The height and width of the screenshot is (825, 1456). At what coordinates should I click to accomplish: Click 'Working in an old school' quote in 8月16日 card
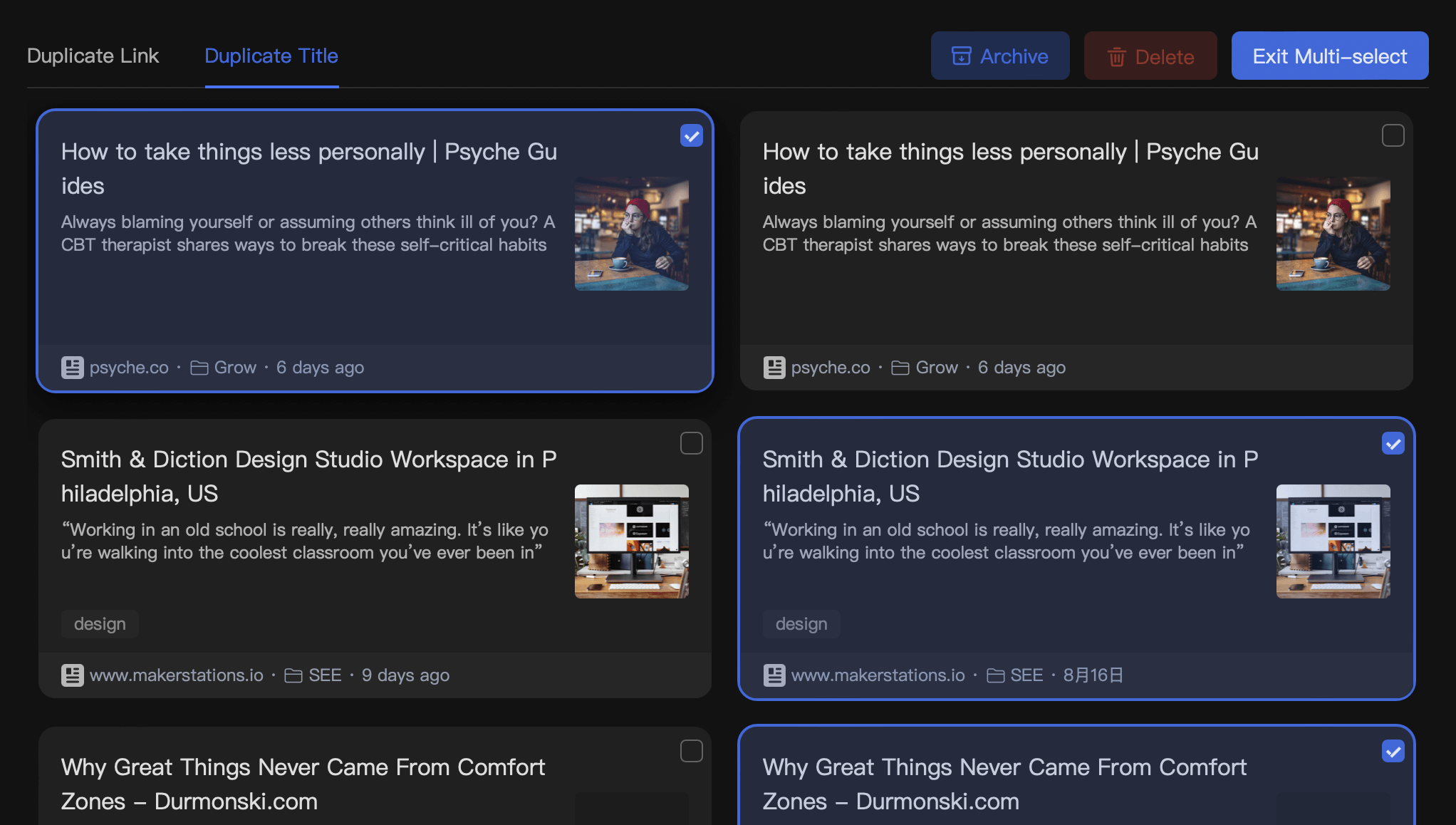pyautogui.click(x=1006, y=541)
